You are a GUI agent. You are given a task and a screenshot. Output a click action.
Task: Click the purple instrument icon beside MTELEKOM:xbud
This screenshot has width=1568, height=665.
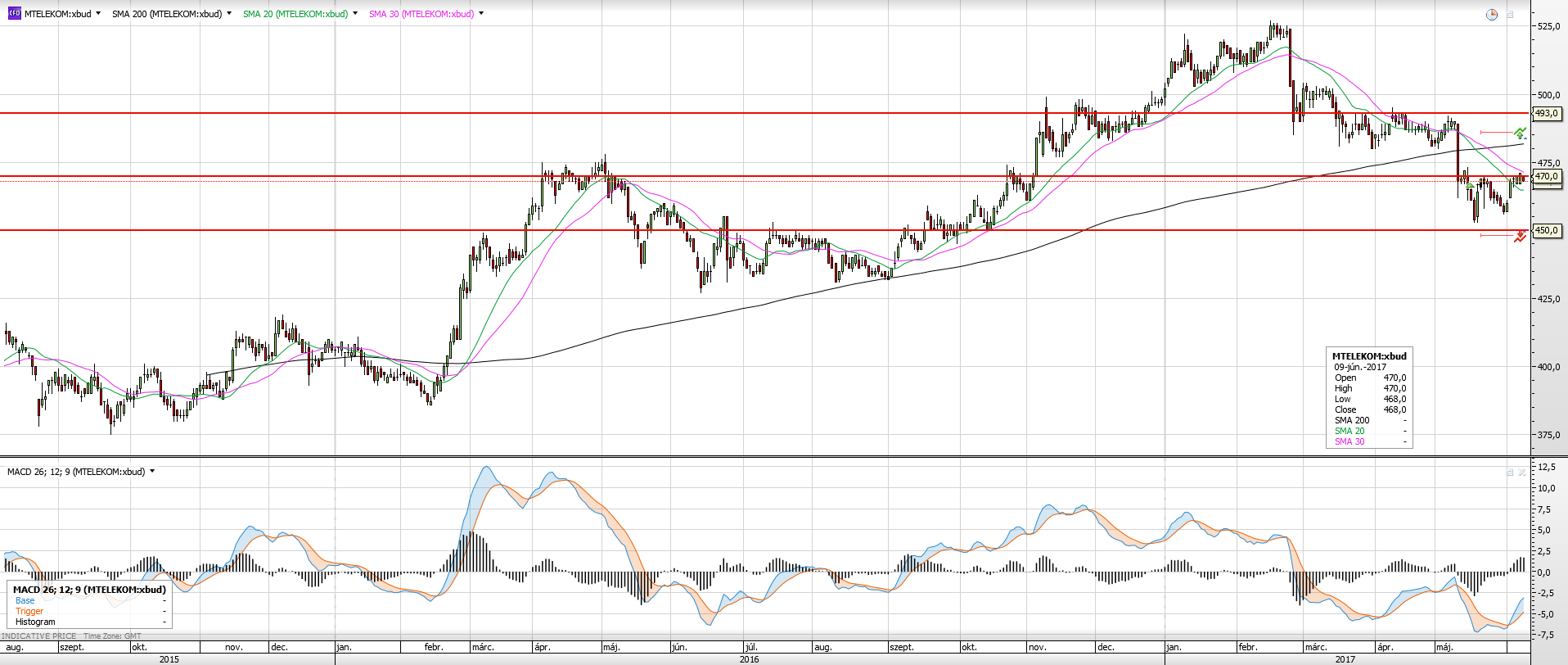point(14,14)
